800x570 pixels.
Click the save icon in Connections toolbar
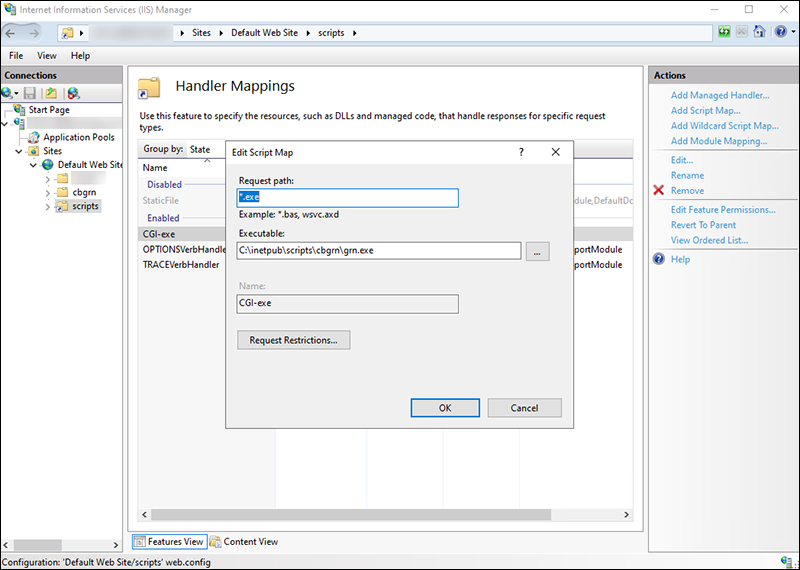click(x=30, y=93)
